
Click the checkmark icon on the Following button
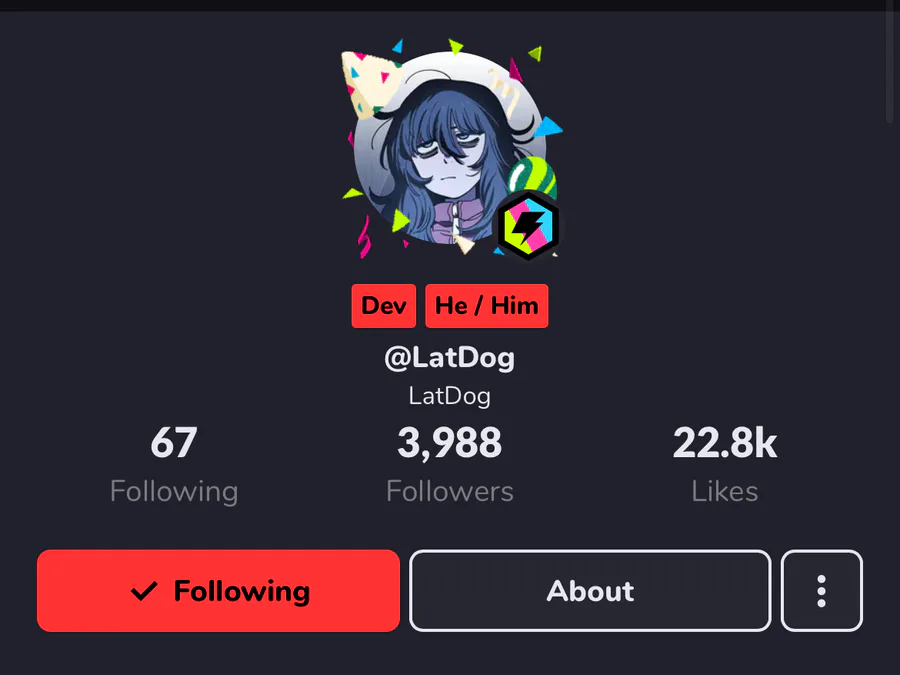coord(143,591)
